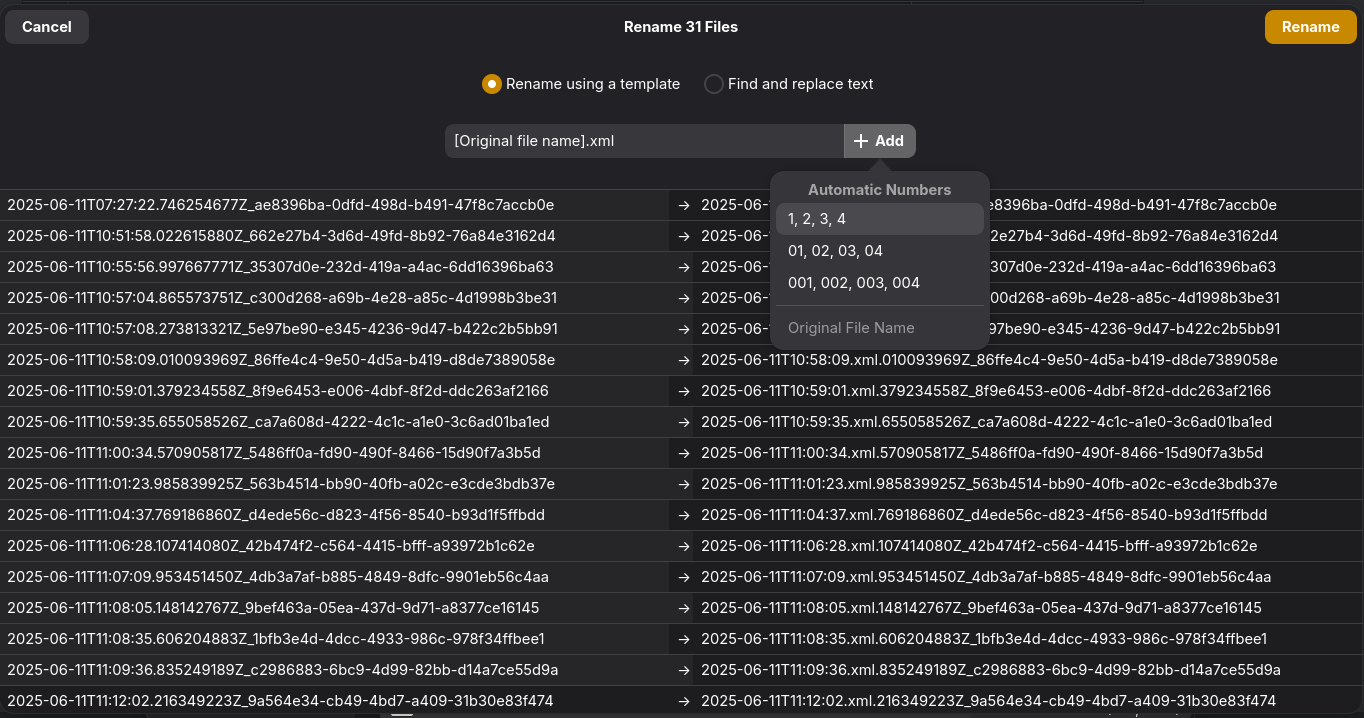1364x718 pixels.
Task: Select original file name ending in 47f8c7accb0e
Action: 280,205
